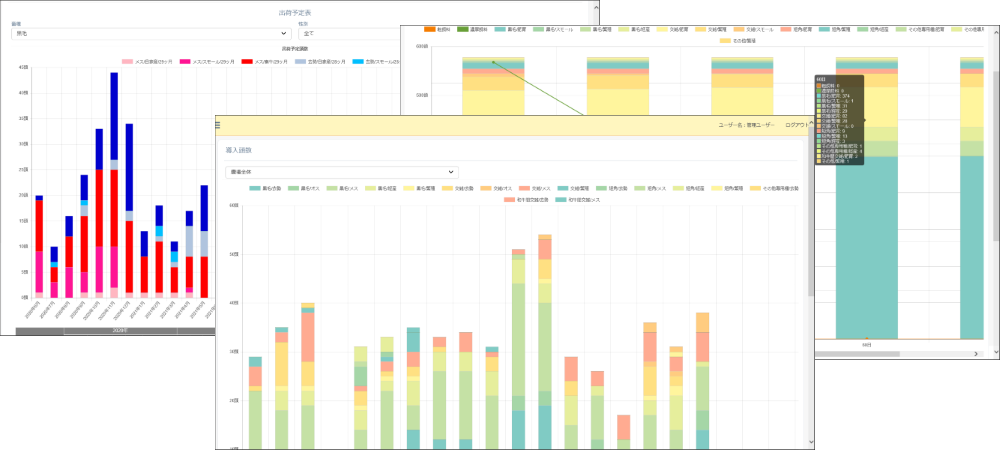Screen dimensions: 1000x450
Task: Toggle the 黒毛去勢 legend item in 導入頭数
Action: [x=265, y=188]
